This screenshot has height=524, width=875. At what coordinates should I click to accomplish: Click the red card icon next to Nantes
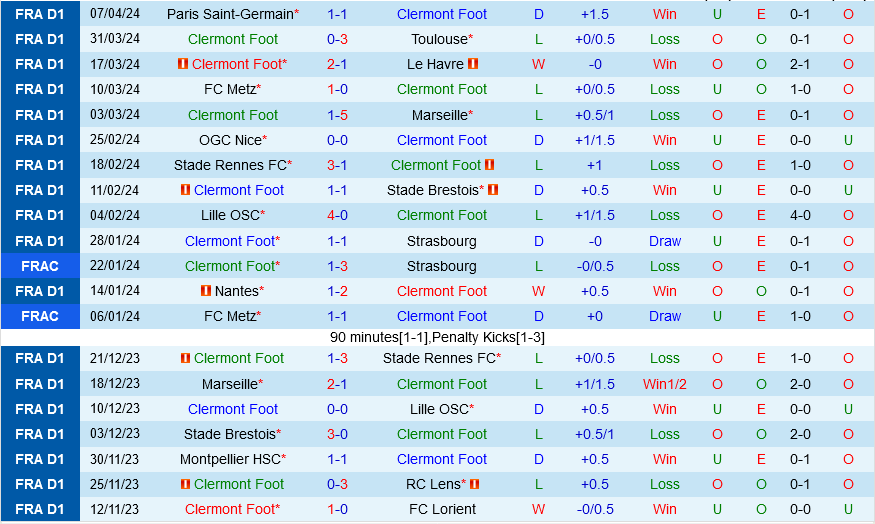205,291
